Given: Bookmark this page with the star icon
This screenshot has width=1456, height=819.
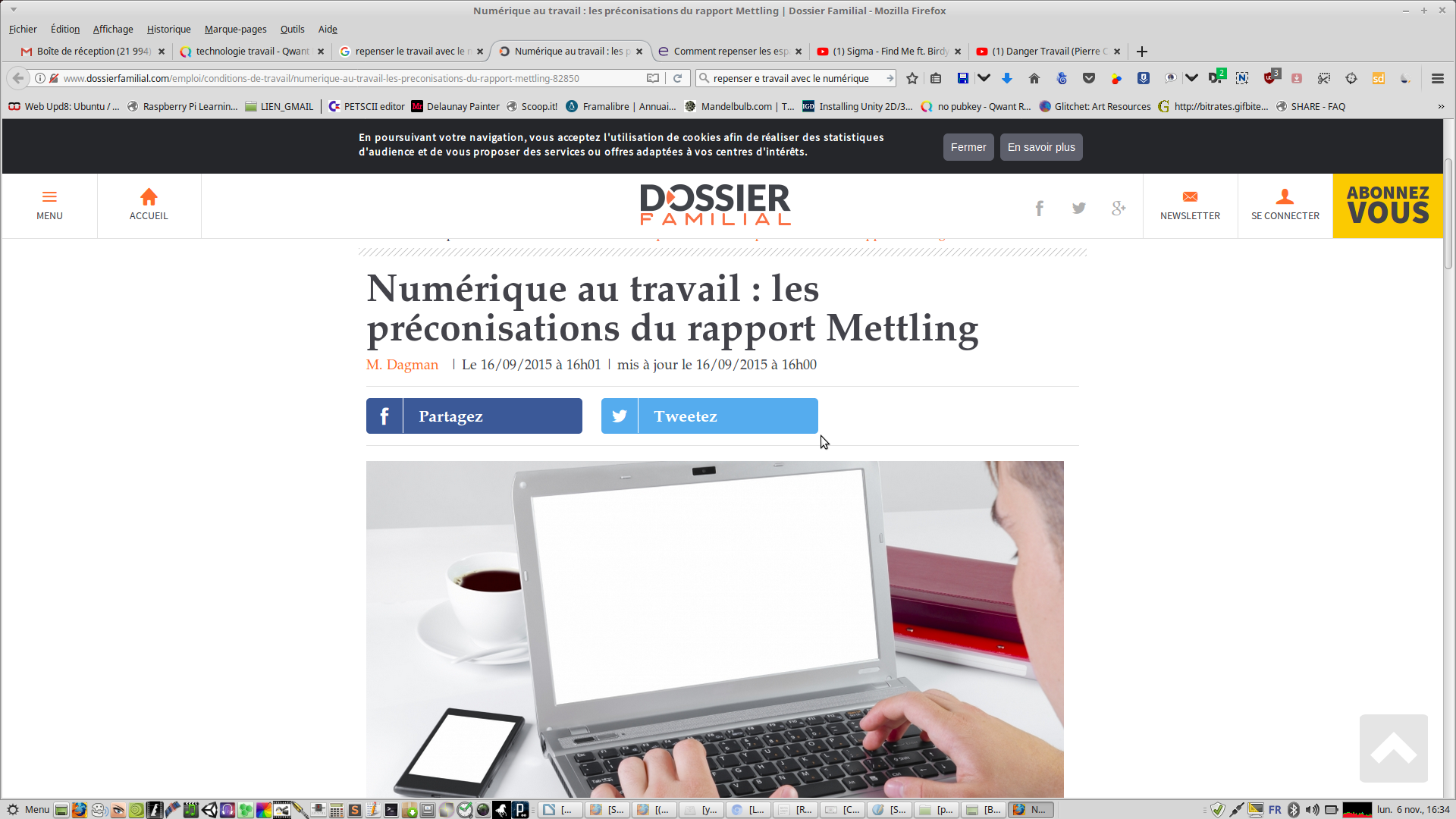Looking at the screenshot, I should 912,78.
